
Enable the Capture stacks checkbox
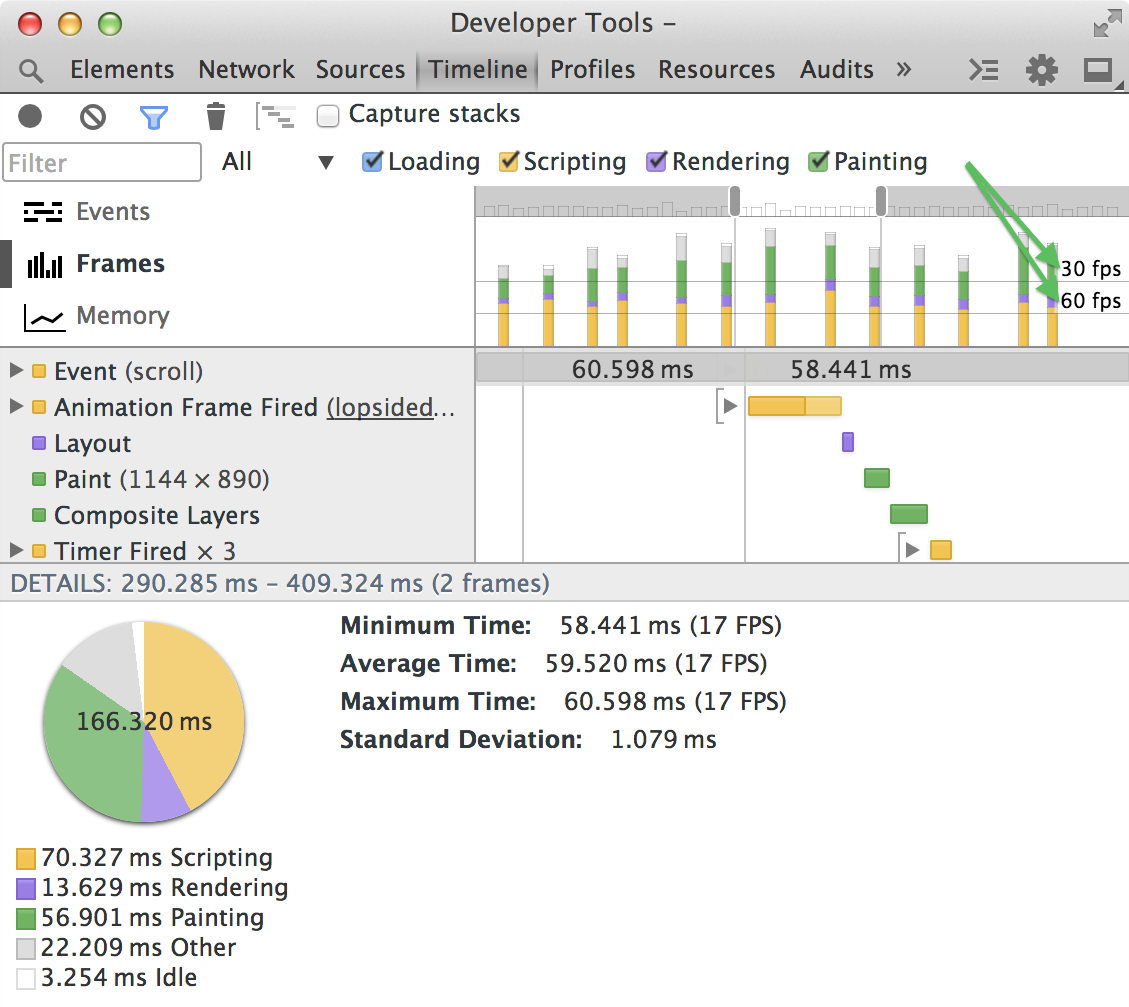pos(328,116)
